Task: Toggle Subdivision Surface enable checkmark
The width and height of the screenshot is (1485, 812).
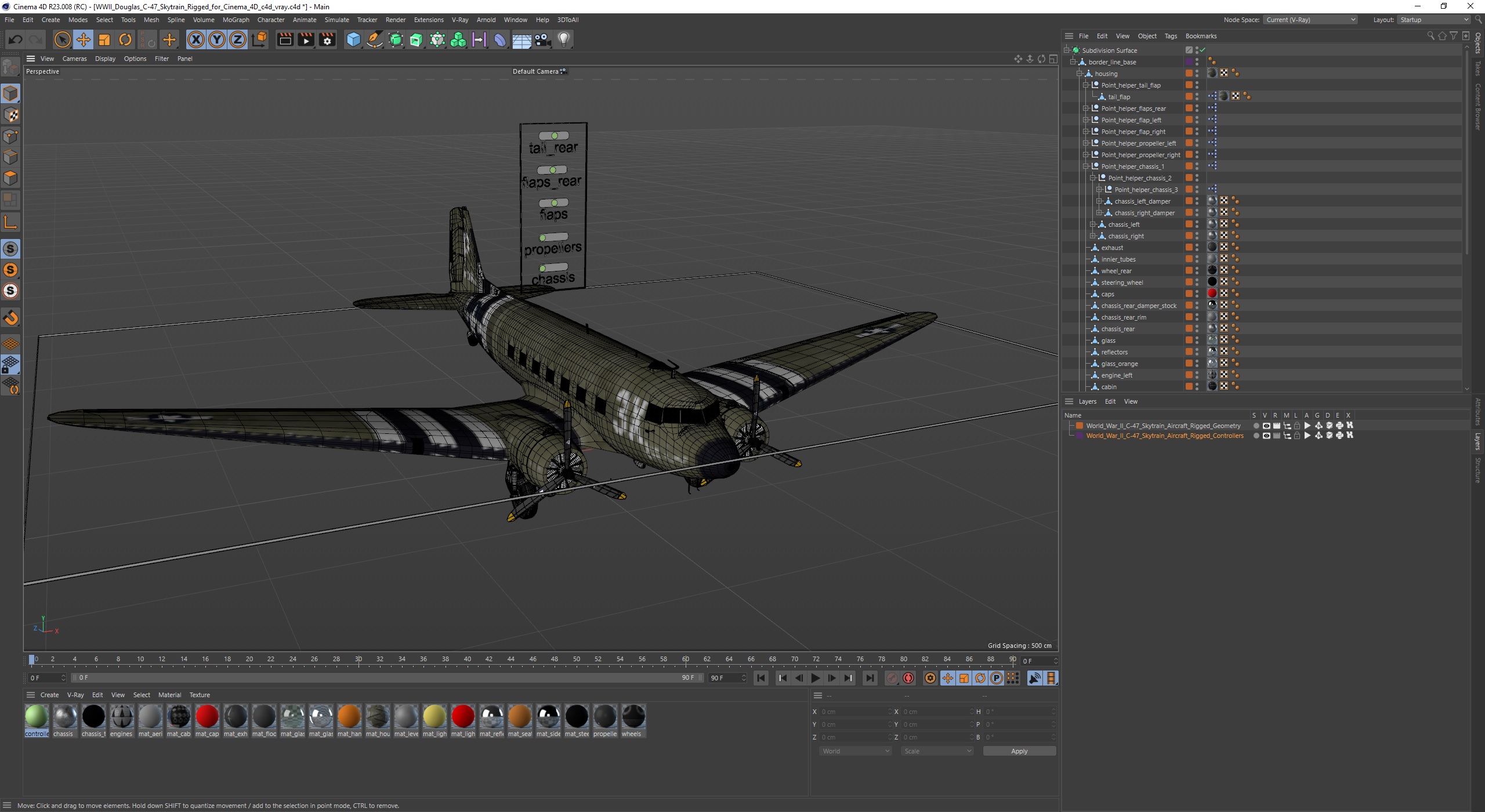Action: [x=1203, y=50]
